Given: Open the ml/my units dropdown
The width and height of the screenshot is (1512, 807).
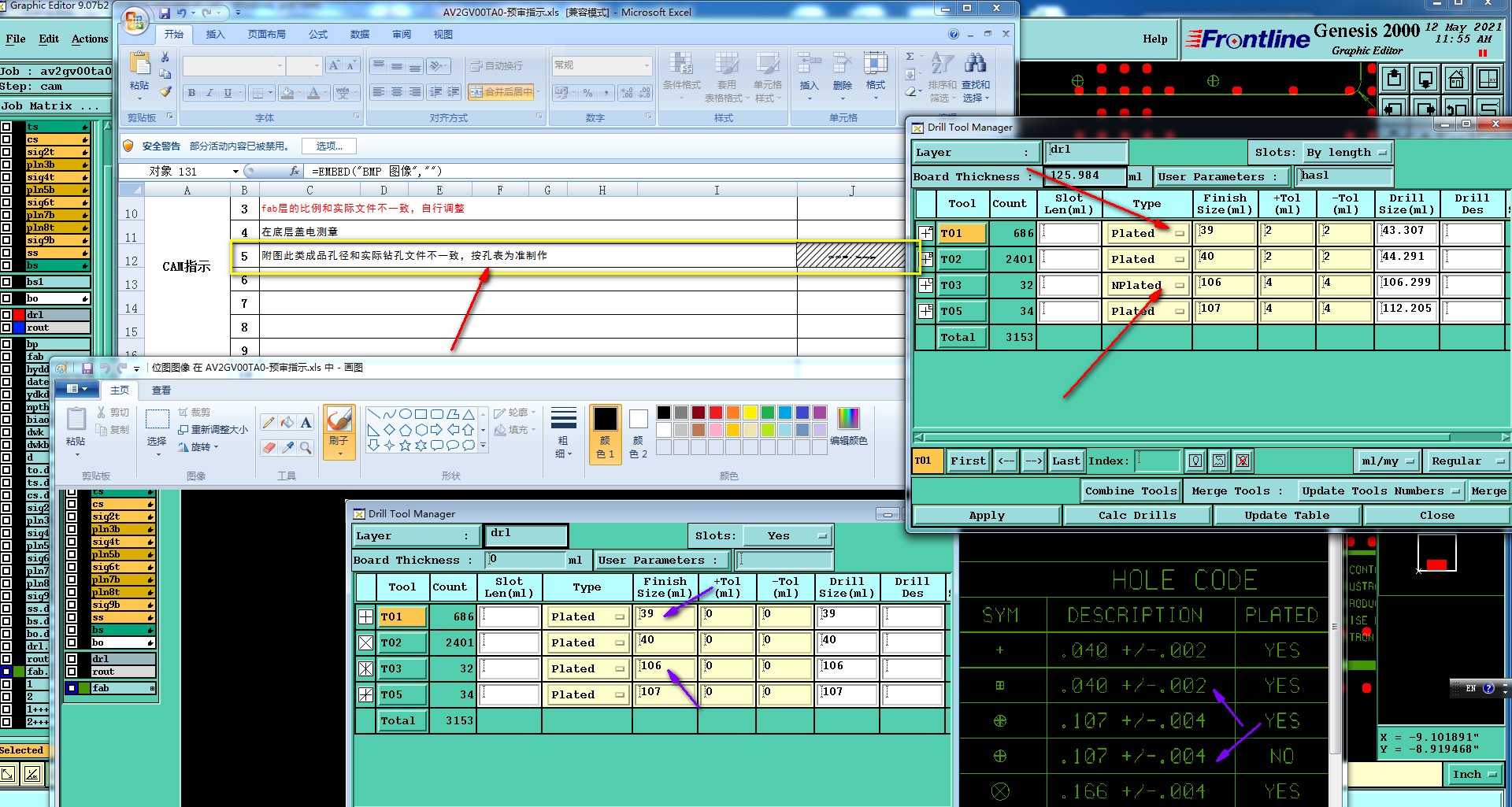Looking at the screenshot, I should coord(1388,461).
